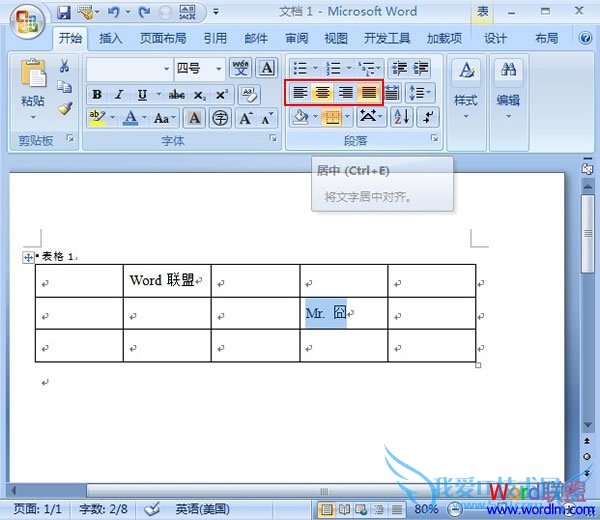This screenshot has height=520, width=600.
Task: Align the text to the right
Action: (346, 93)
